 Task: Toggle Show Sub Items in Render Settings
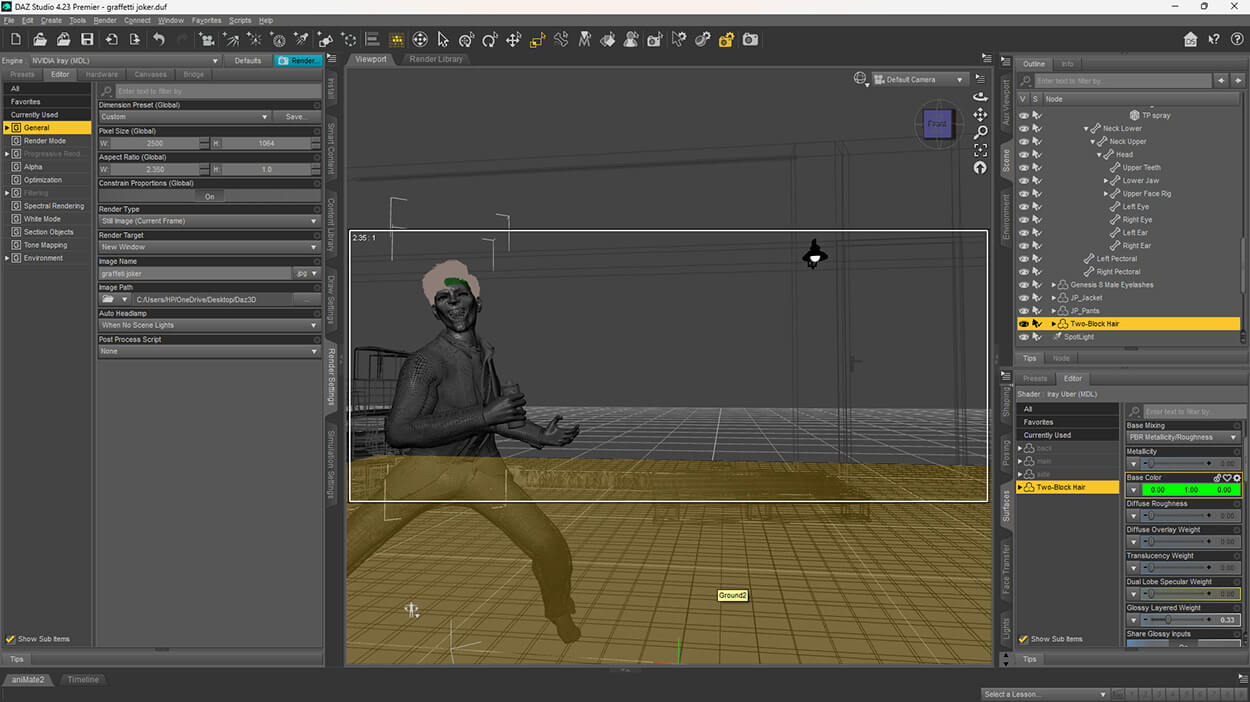pos(10,639)
